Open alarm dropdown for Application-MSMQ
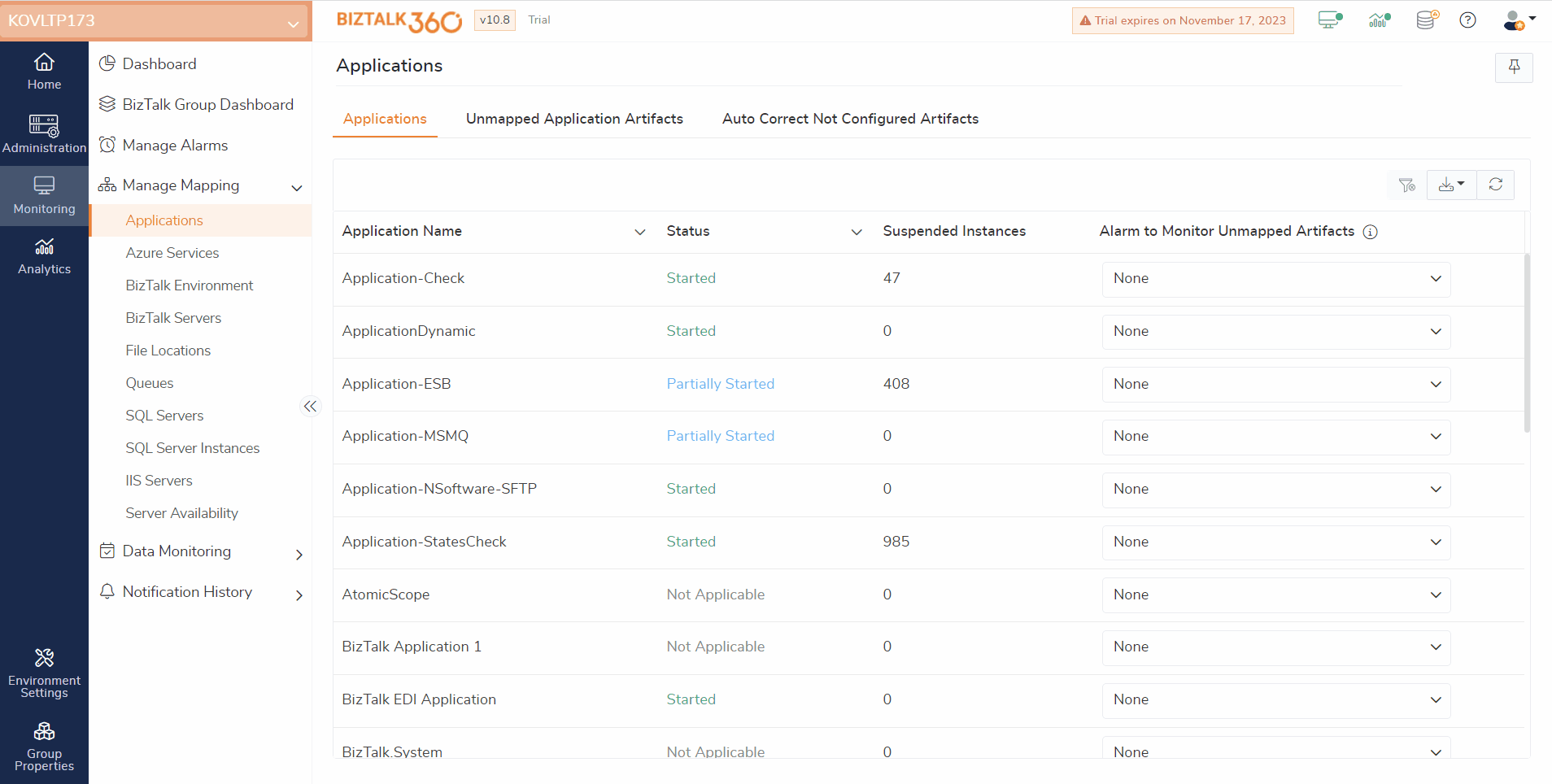1552x784 pixels. click(x=1276, y=437)
